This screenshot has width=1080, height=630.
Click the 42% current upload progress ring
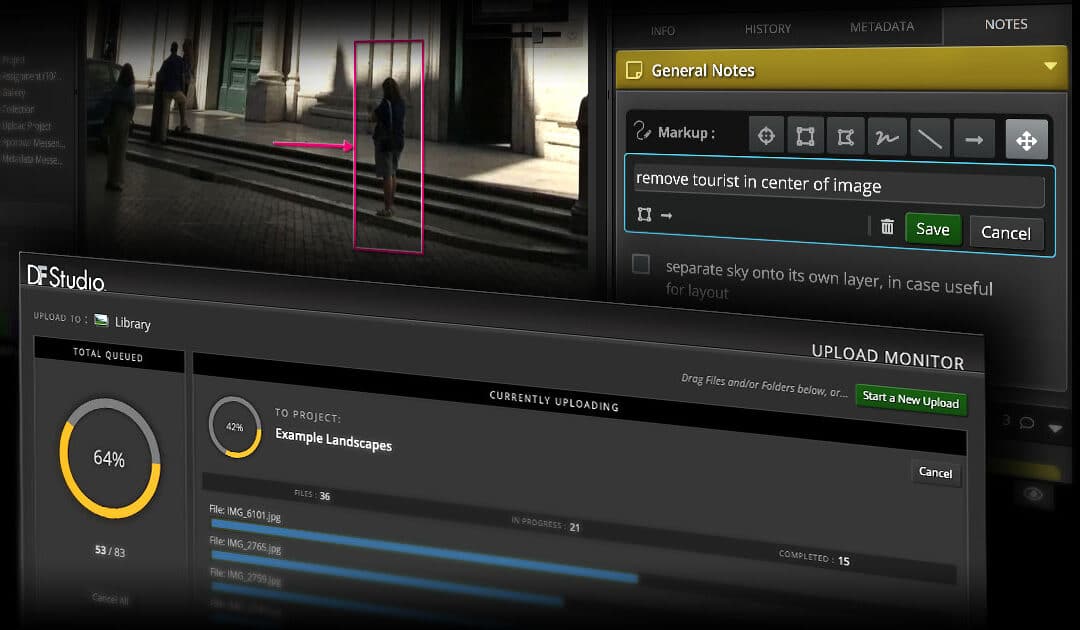[235, 427]
